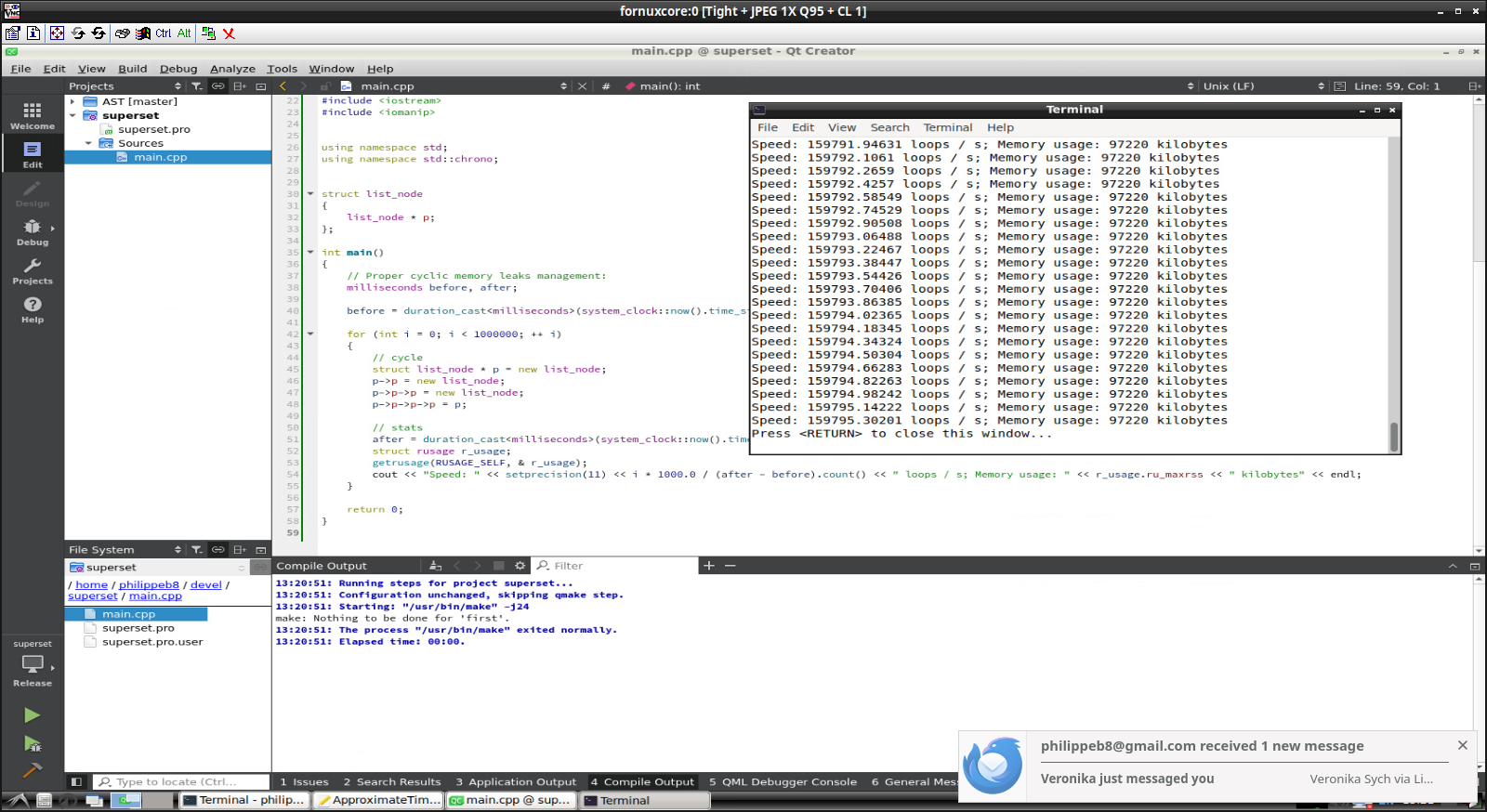Open the Welcome mode in the sidebar
Viewport: 1487px width, 812px height.
point(33,116)
